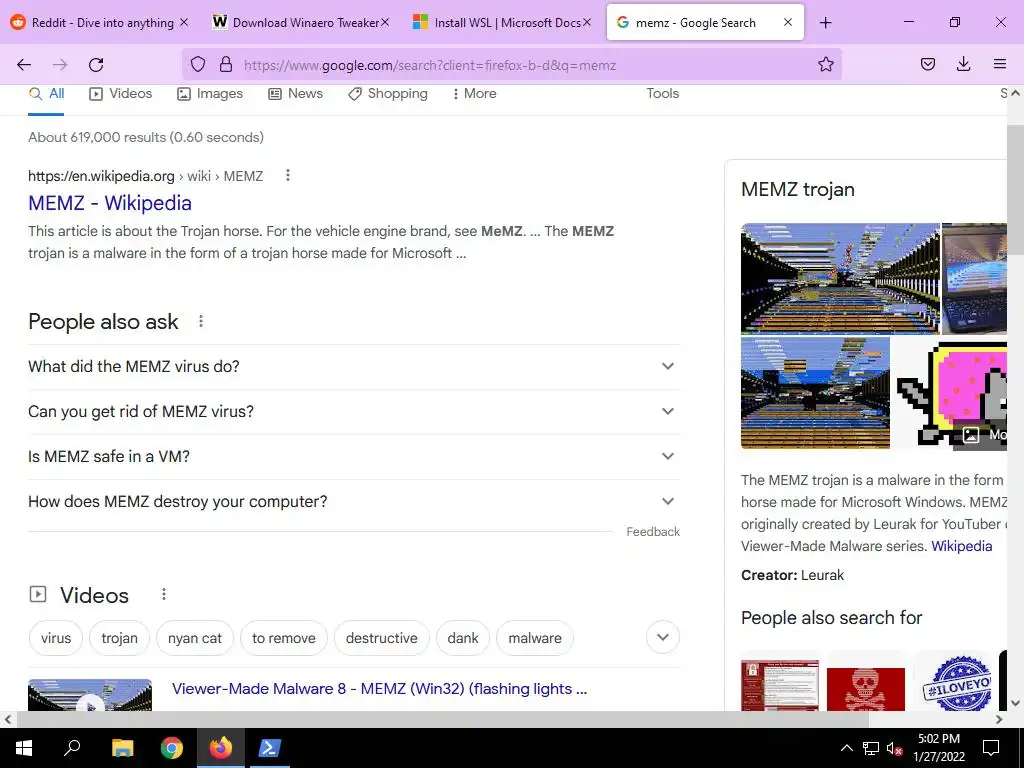Launch File Explorer from the taskbar

tap(122, 748)
